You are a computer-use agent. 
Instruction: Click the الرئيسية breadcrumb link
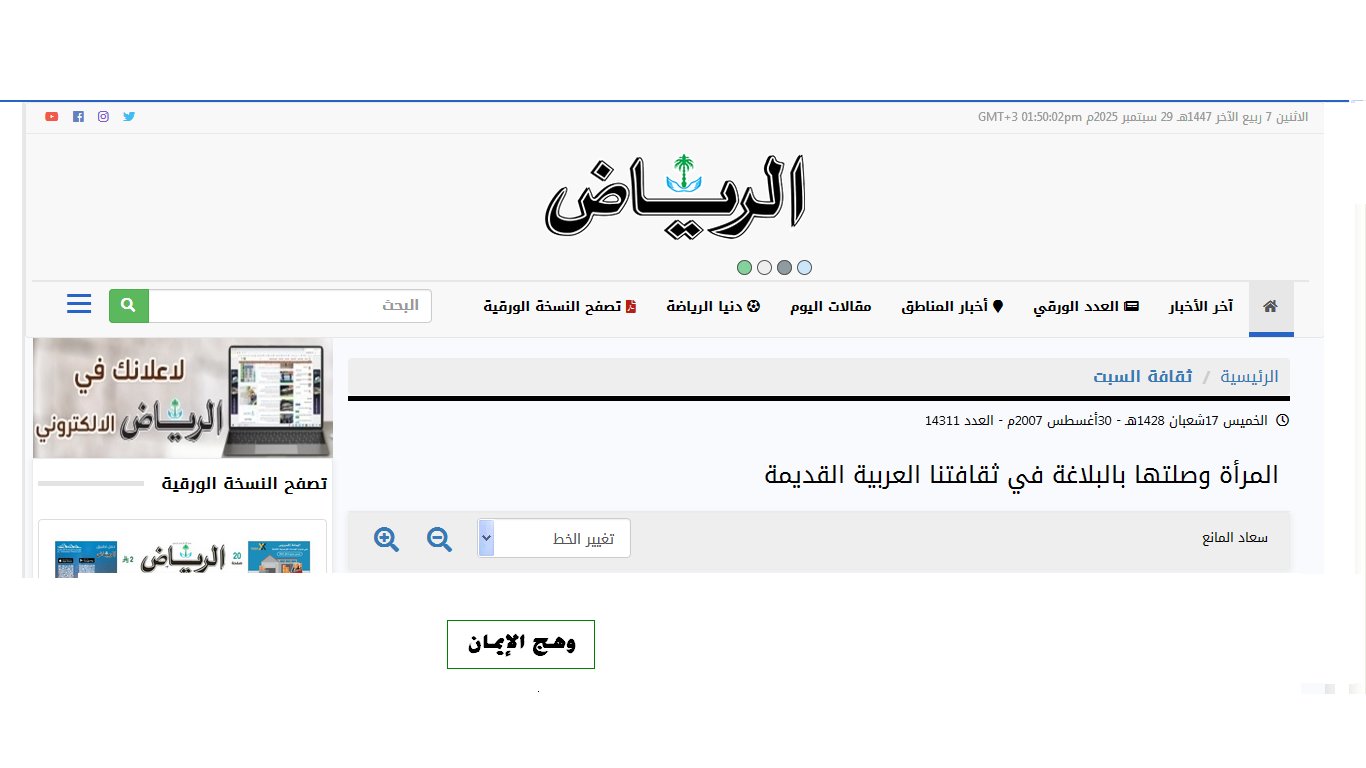tap(1248, 377)
